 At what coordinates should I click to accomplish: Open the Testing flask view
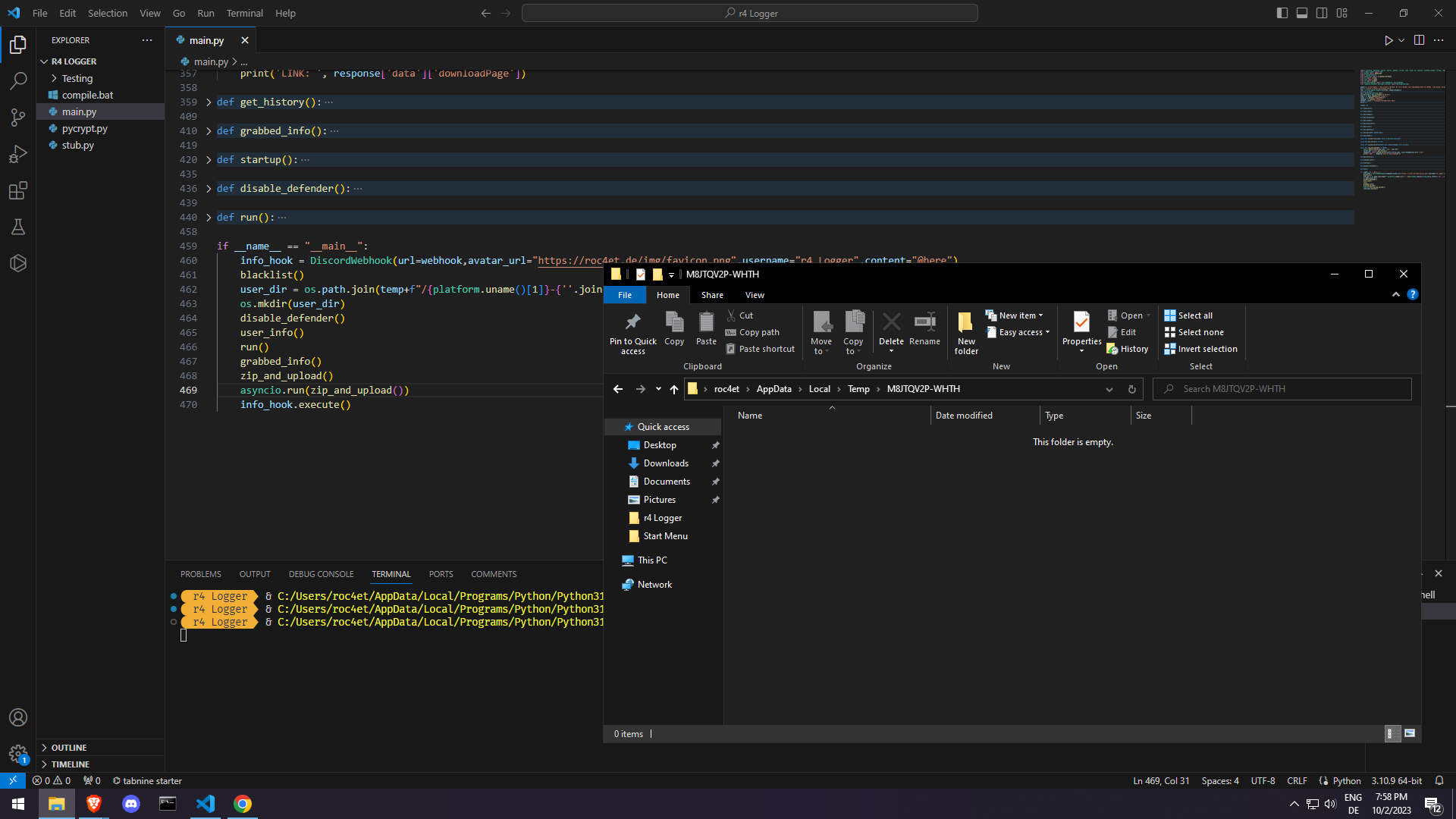click(x=18, y=227)
